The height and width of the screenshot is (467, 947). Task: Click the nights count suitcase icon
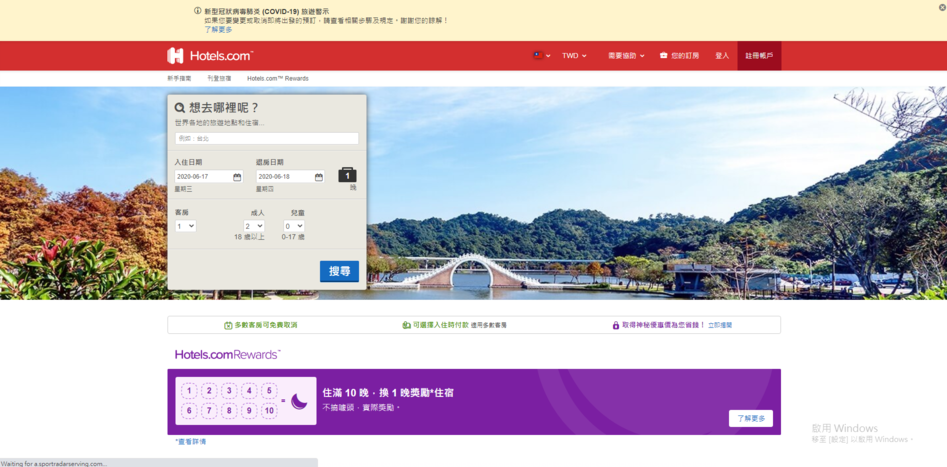(x=347, y=175)
